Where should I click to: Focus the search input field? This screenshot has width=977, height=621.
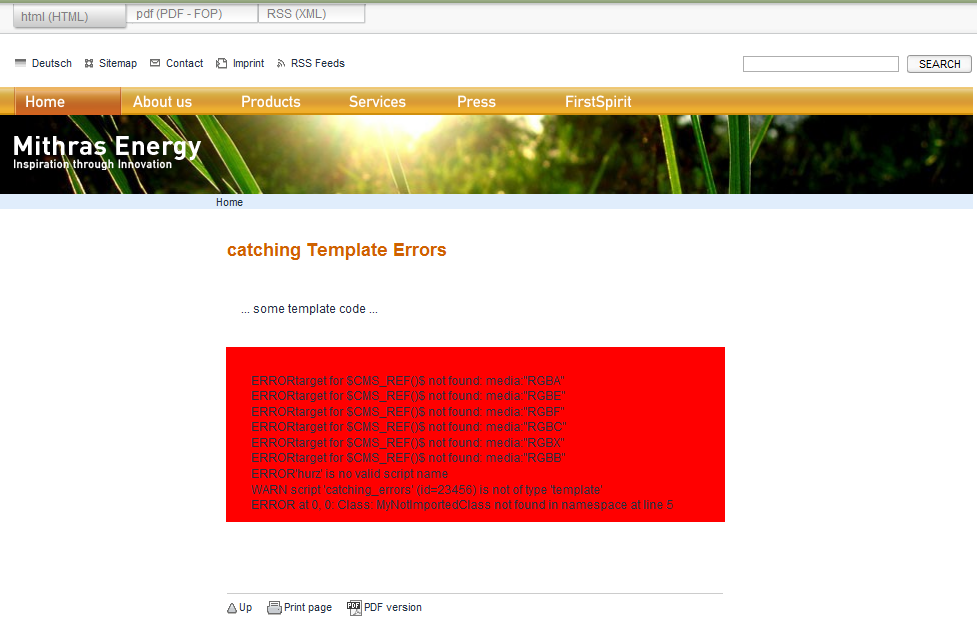click(821, 64)
